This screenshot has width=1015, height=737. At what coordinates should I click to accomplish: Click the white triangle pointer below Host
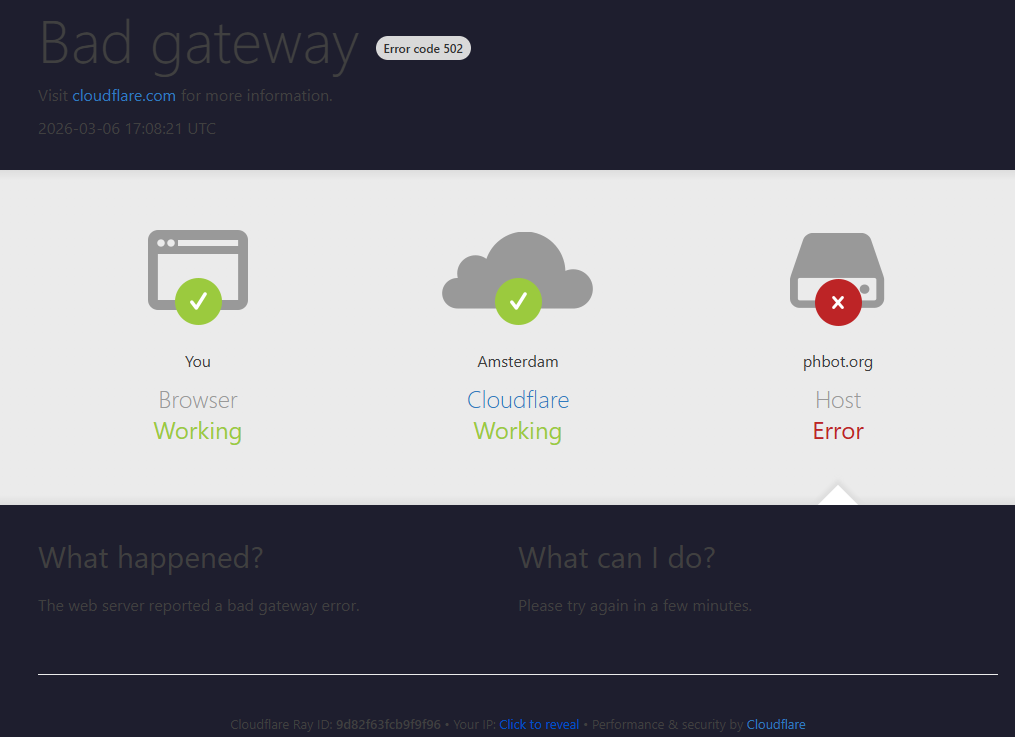[x=838, y=496]
